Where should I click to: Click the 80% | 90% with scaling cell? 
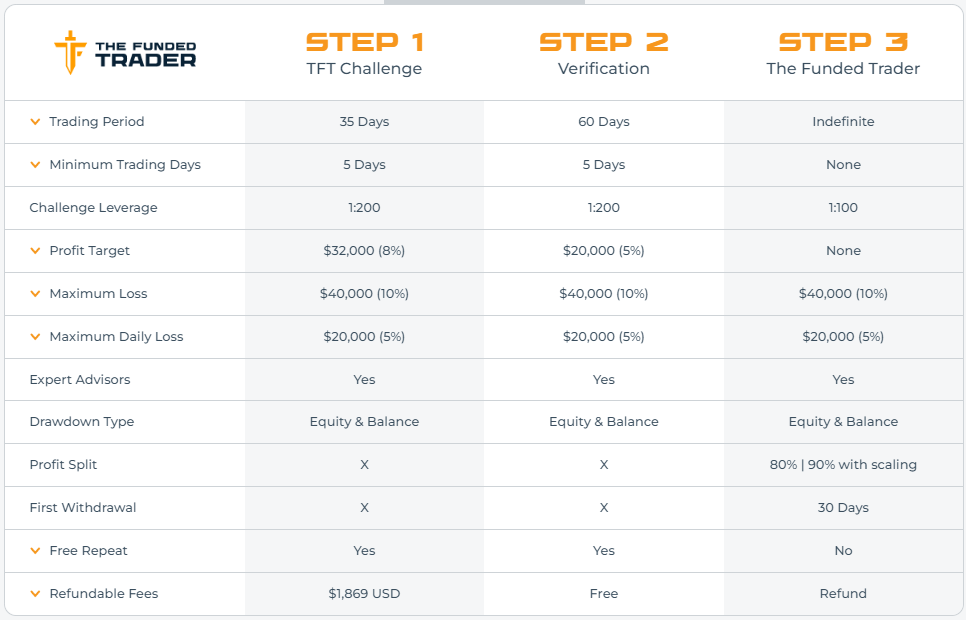point(843,465)
